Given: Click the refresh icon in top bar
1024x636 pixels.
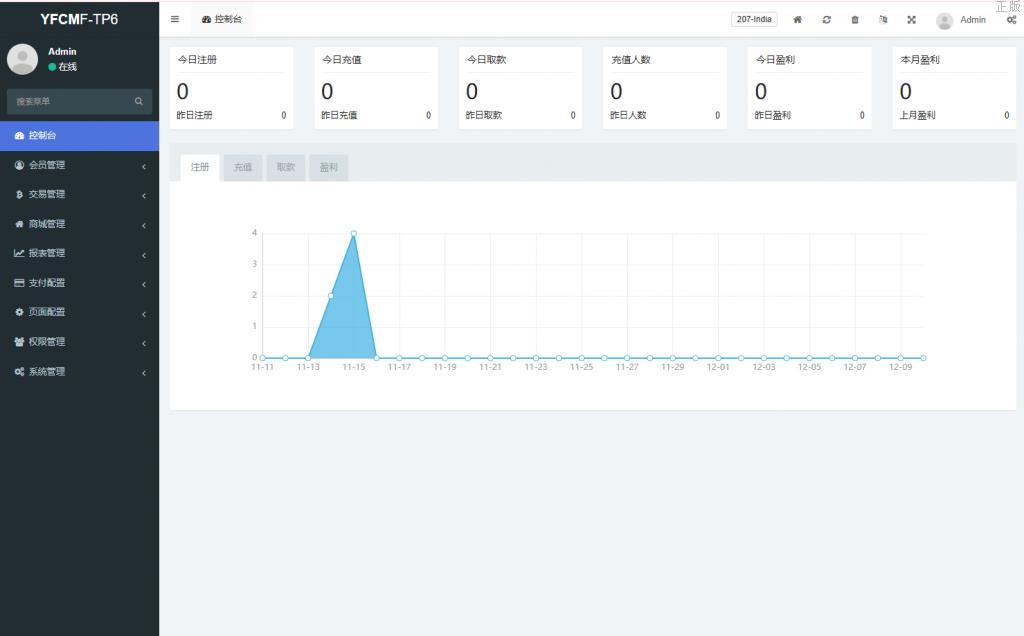Looking at the screenshot, I should (x=826, y=20).
